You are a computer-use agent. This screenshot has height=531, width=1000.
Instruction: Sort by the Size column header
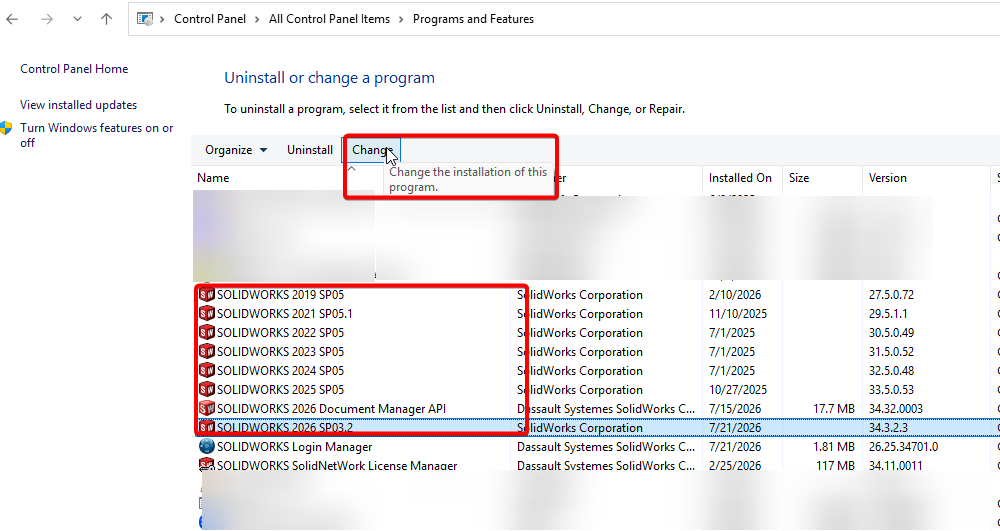798,178
